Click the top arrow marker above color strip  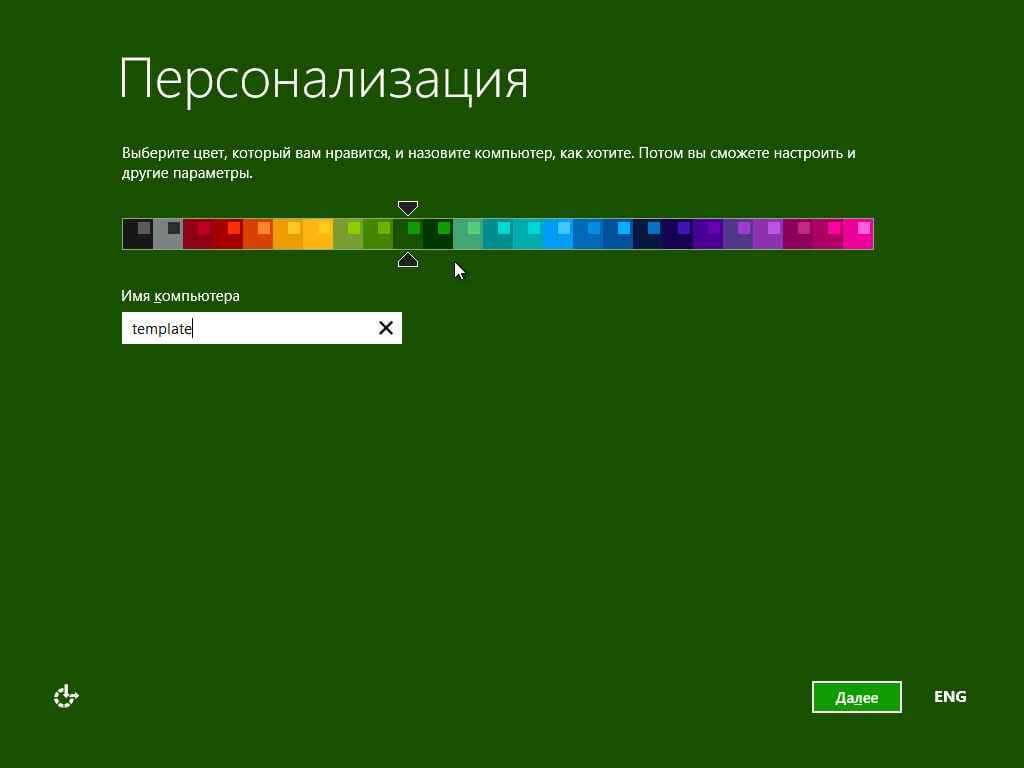click(407, 208)
